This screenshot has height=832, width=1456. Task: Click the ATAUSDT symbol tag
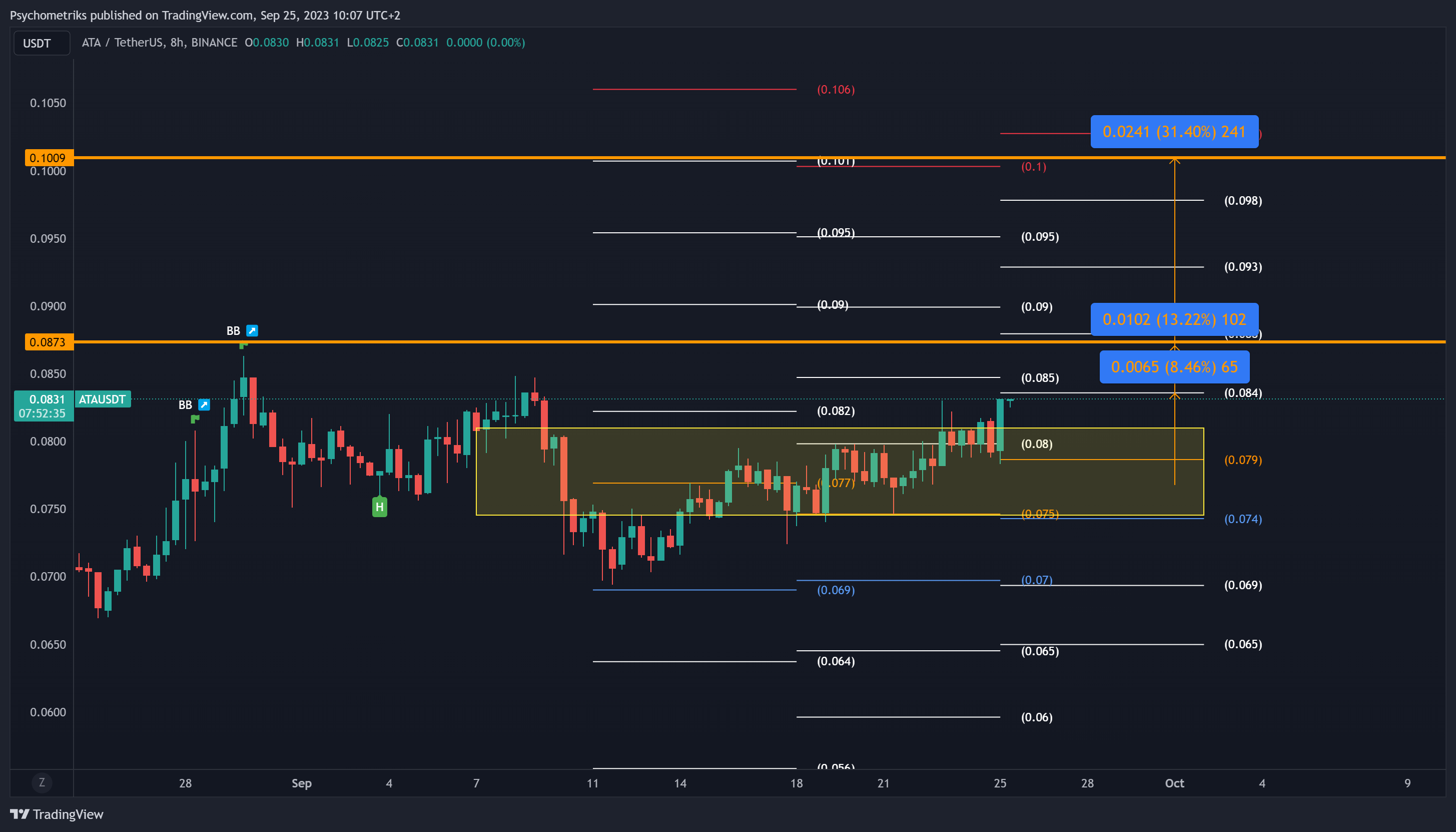[x=102, y=399]
